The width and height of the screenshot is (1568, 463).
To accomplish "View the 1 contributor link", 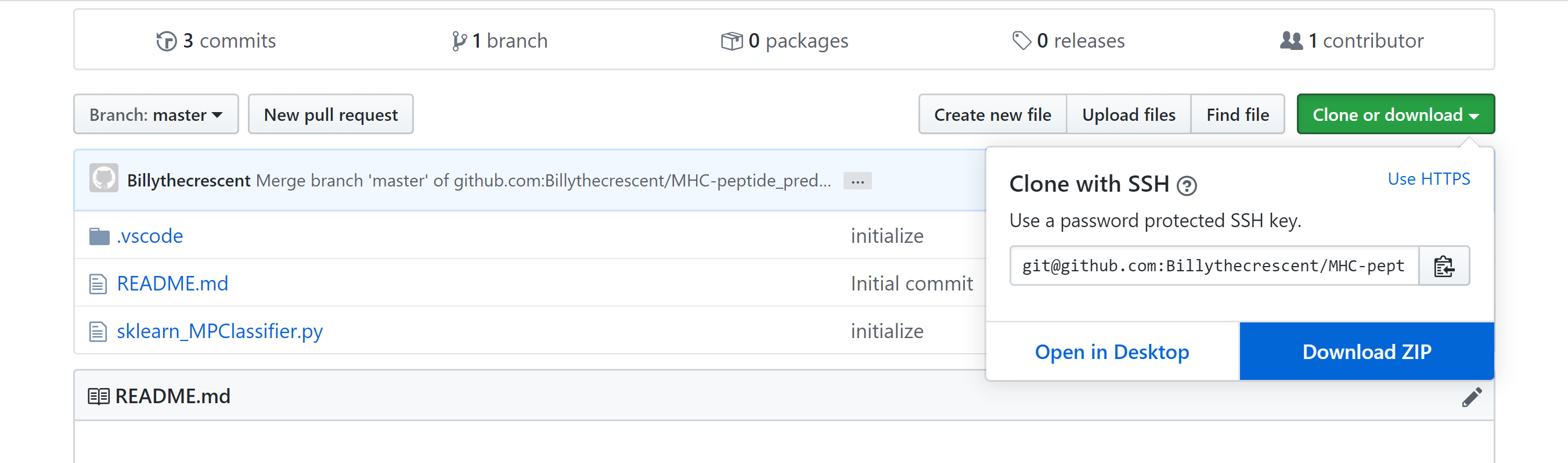I will (x=1352, y=41).
